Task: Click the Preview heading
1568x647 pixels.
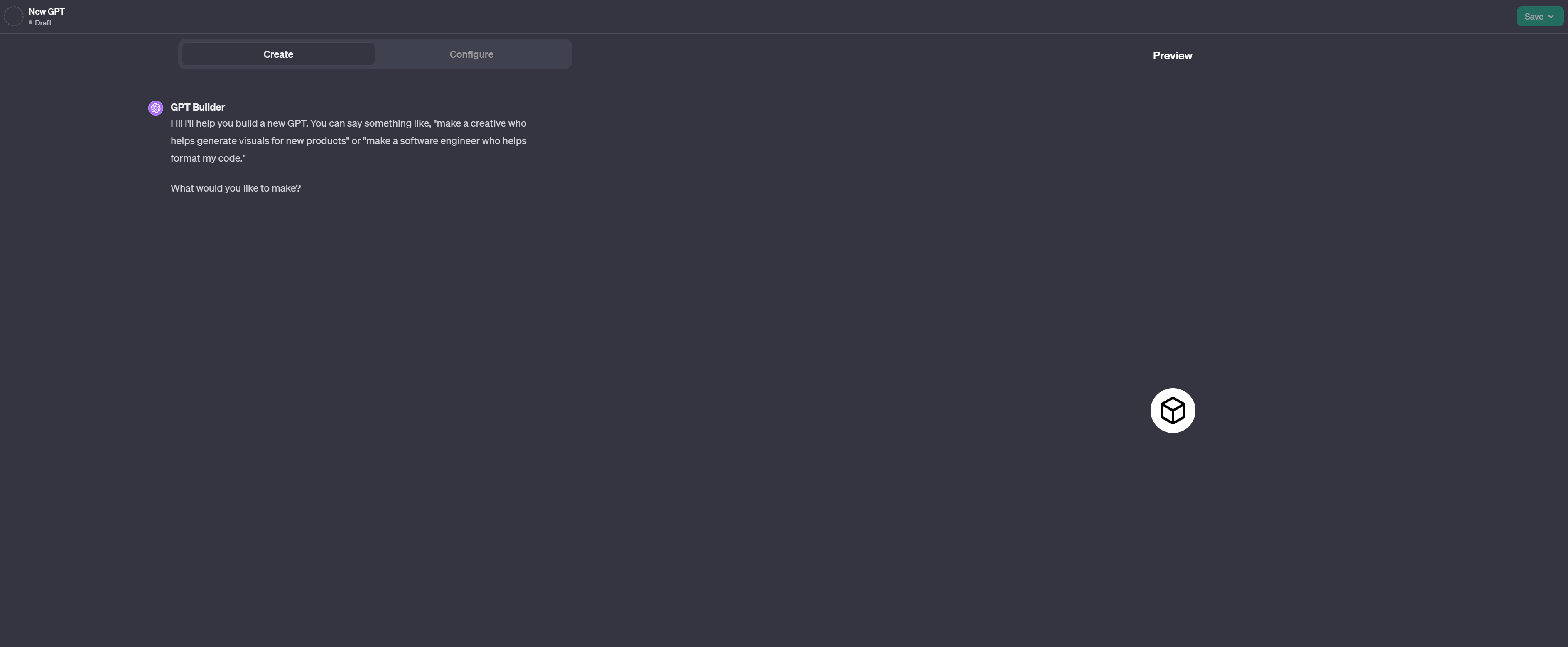Action: tap(1172, 55)
